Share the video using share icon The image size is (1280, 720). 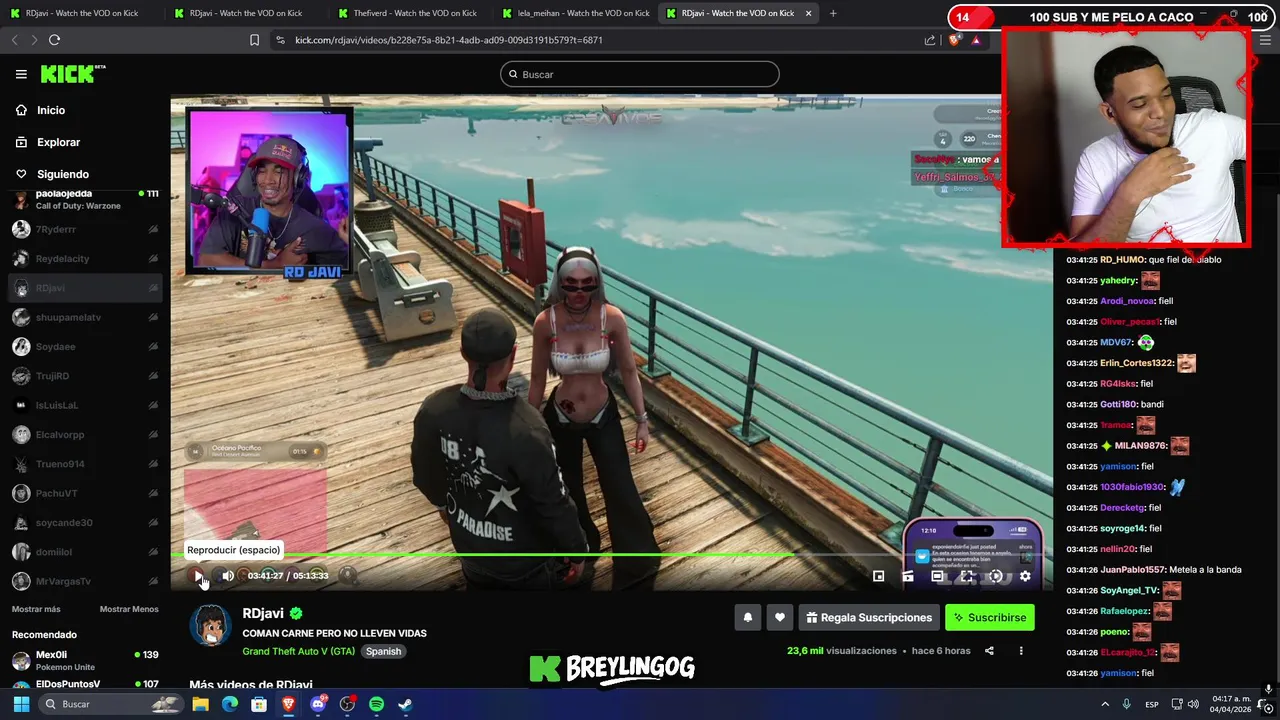coord(989,651)
